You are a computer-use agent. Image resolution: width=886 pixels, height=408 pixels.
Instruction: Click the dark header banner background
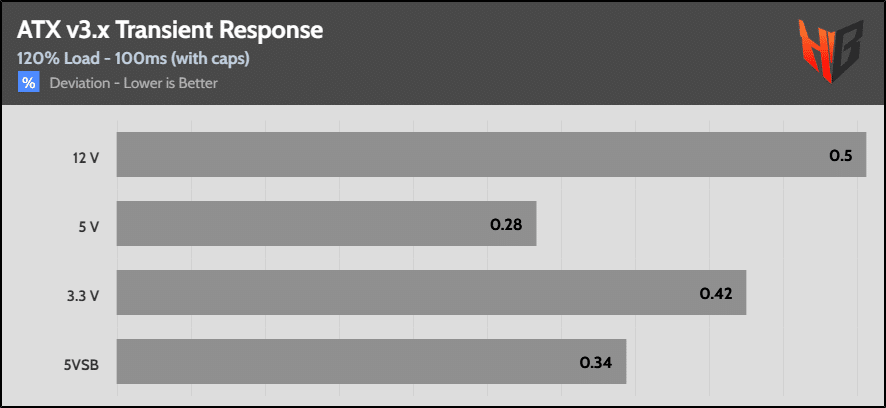[x=509, y=54]
